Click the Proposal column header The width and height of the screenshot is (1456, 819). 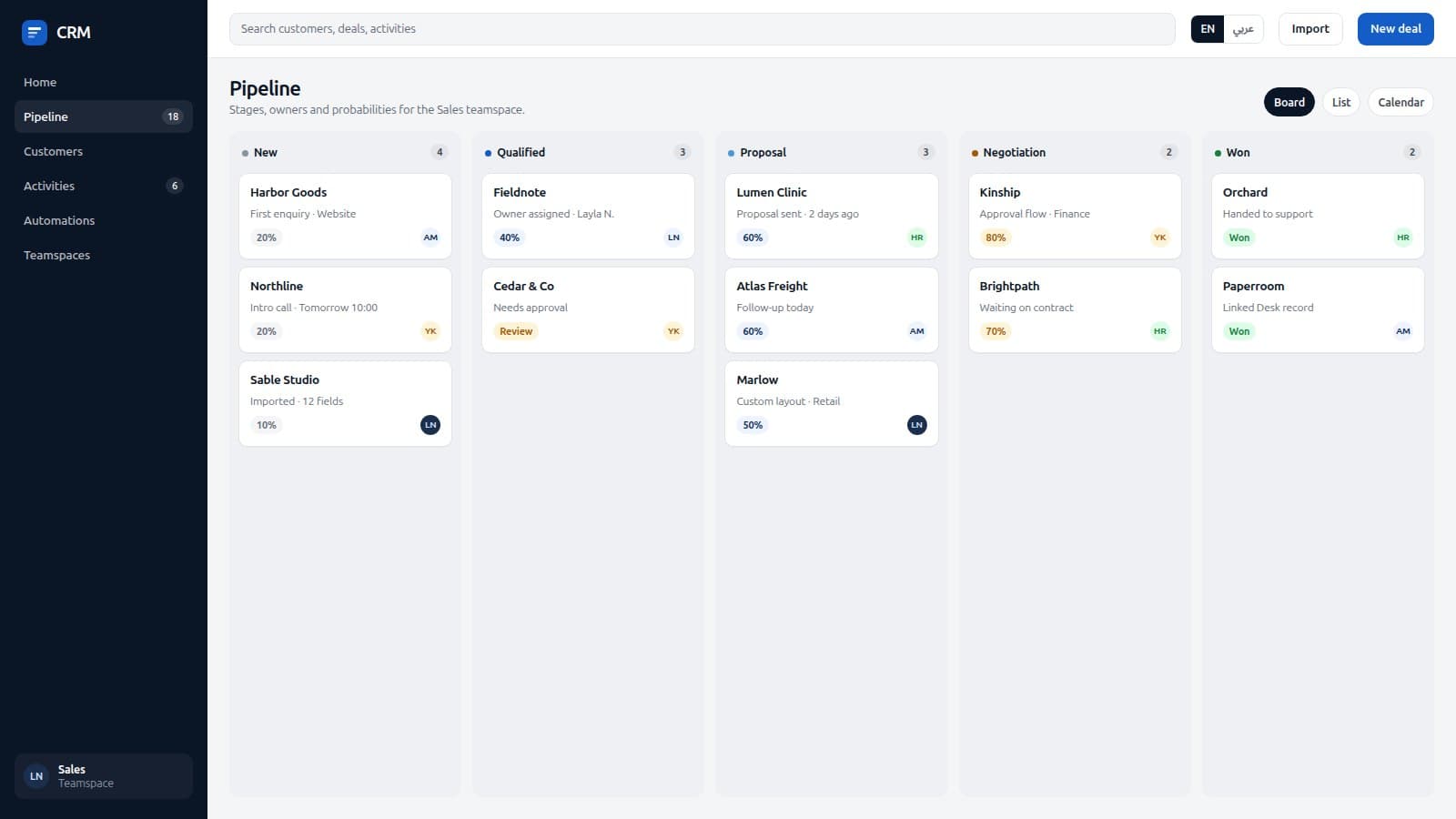point(831,152)
